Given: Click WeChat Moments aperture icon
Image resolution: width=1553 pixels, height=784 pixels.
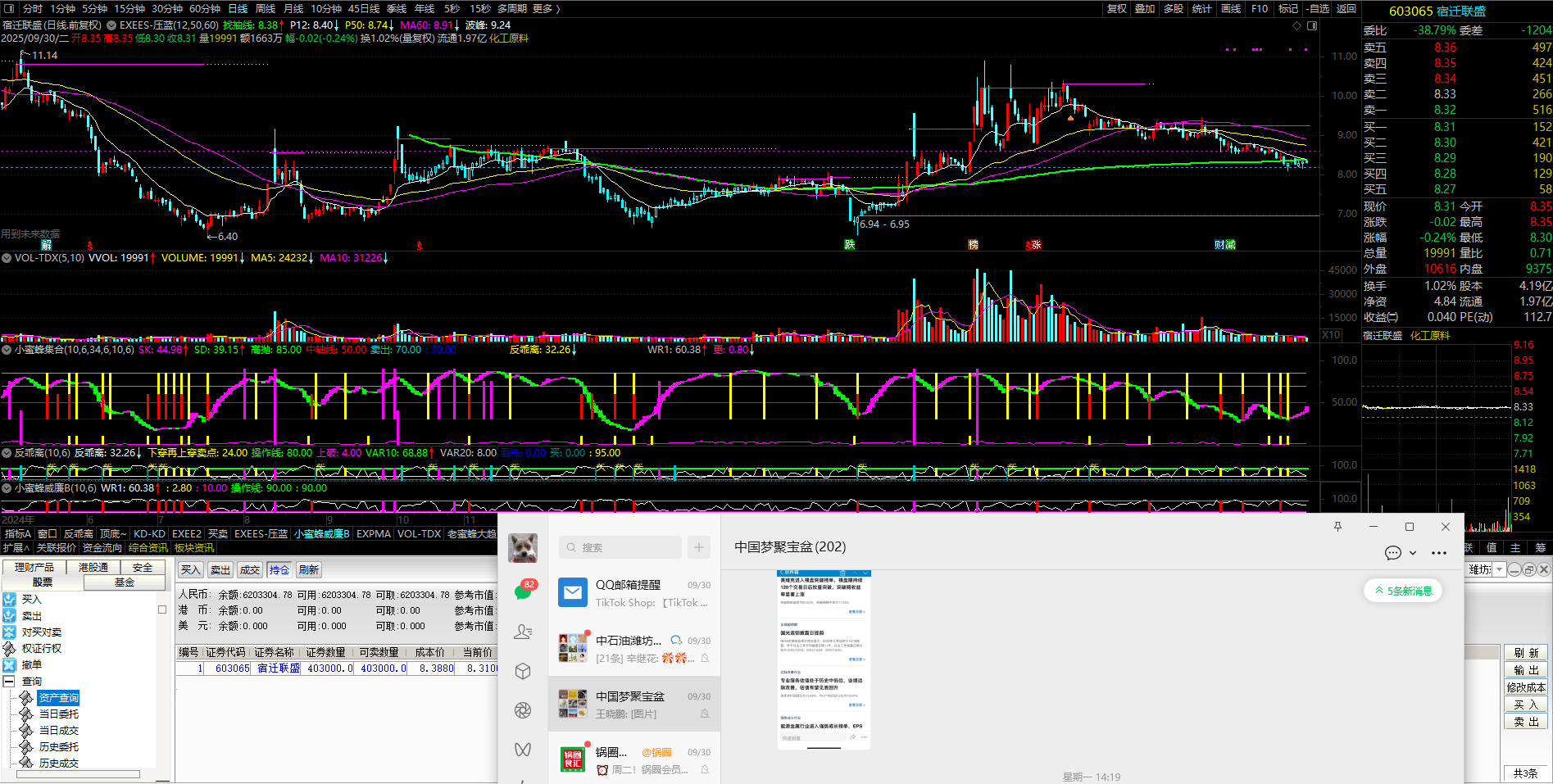Looking at the screenshot, I should (523, 710).
